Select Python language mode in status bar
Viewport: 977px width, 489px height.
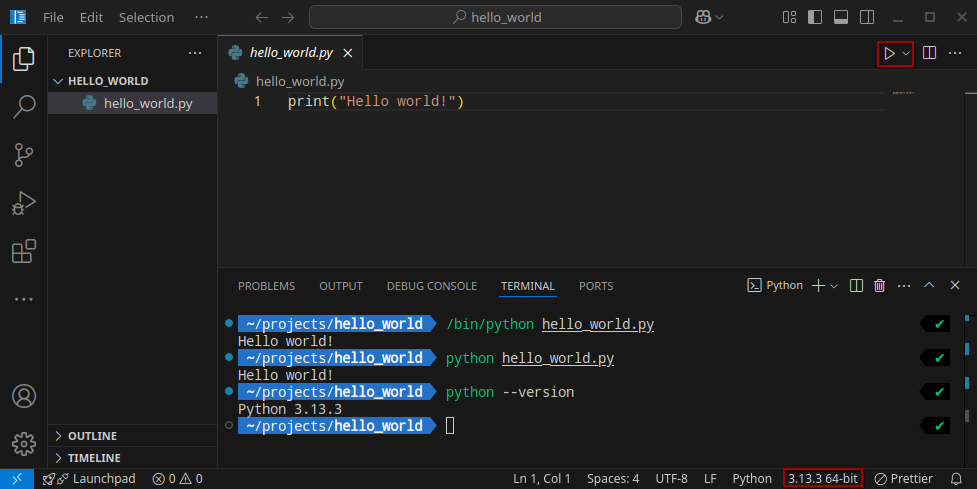751,478
